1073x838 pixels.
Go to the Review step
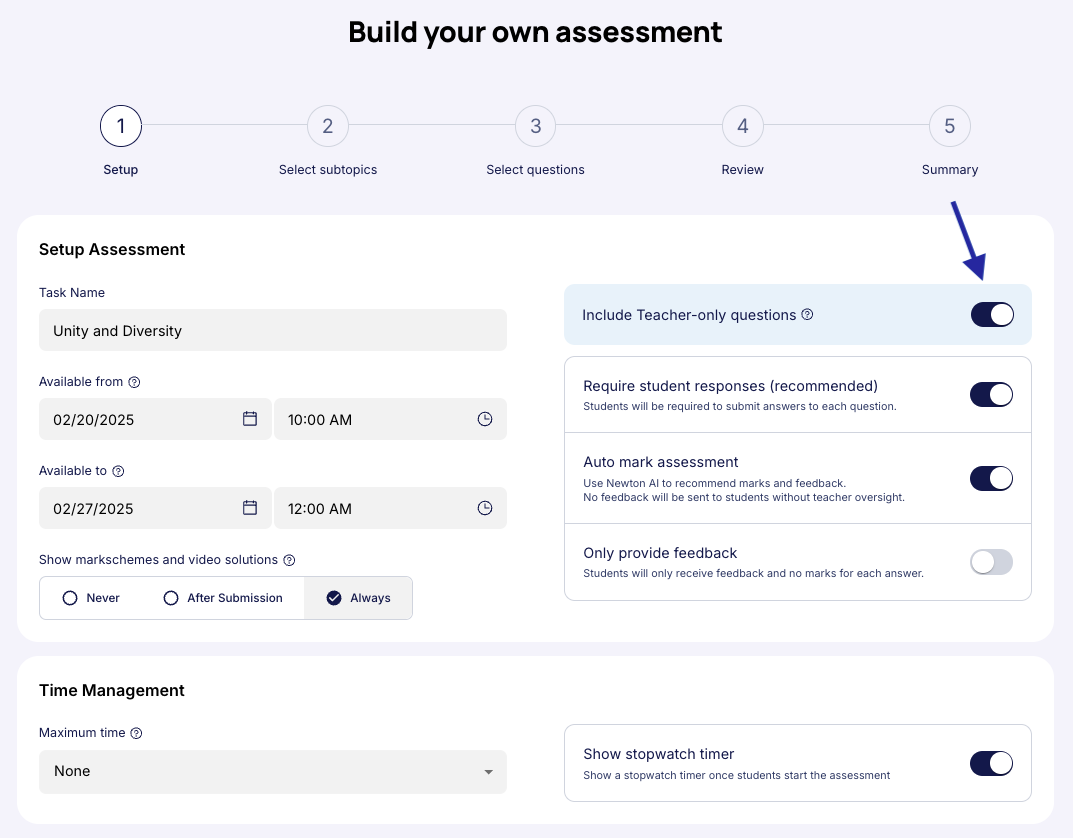click(742, 126)
